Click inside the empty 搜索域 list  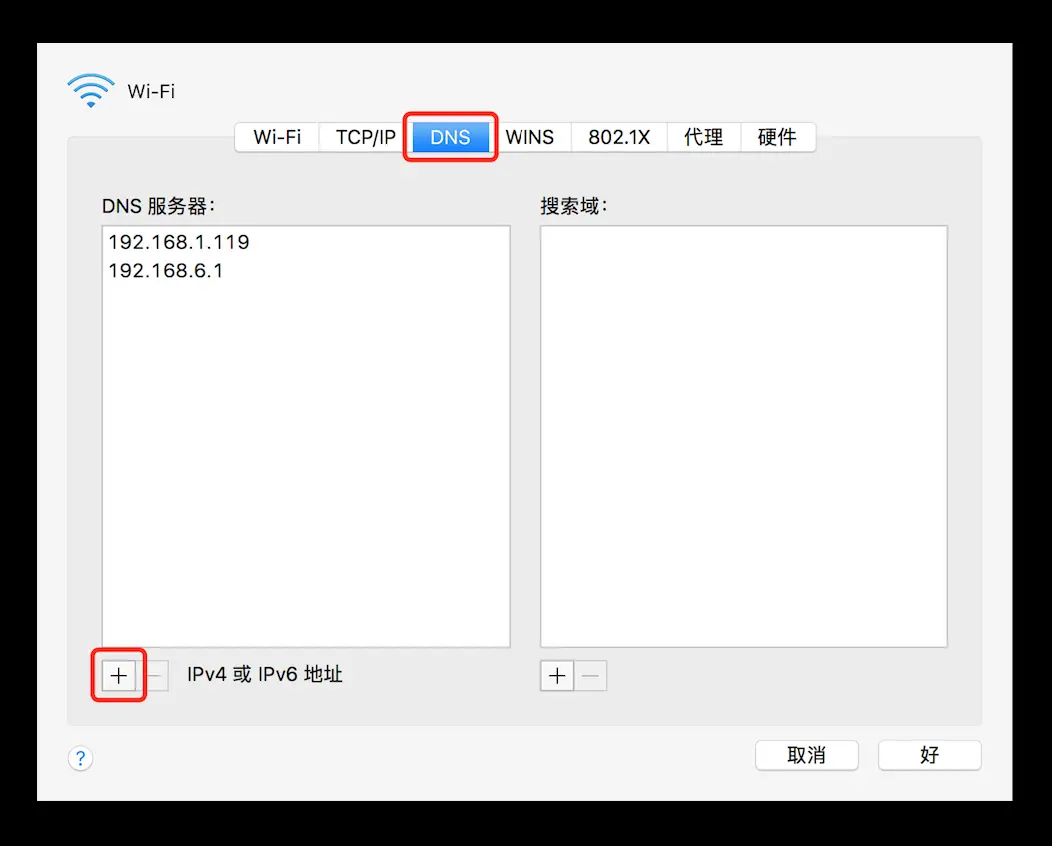pyautogui.click(x=743, y=435)
